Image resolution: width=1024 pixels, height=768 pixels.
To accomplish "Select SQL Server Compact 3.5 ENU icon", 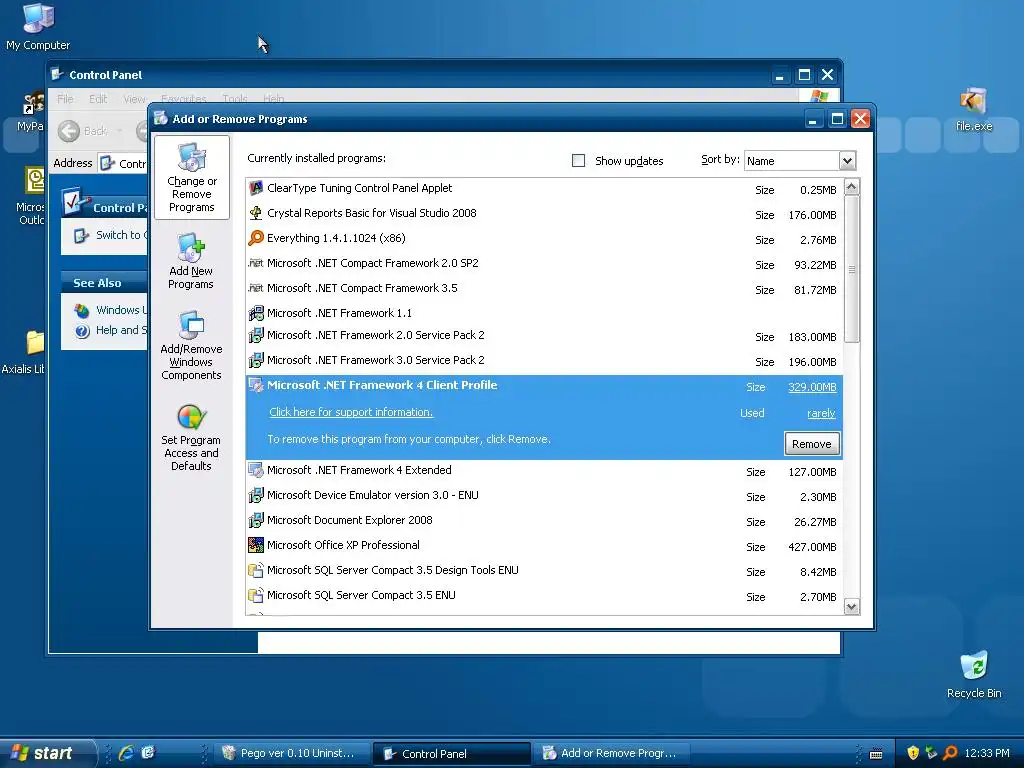I will point(256,595).
